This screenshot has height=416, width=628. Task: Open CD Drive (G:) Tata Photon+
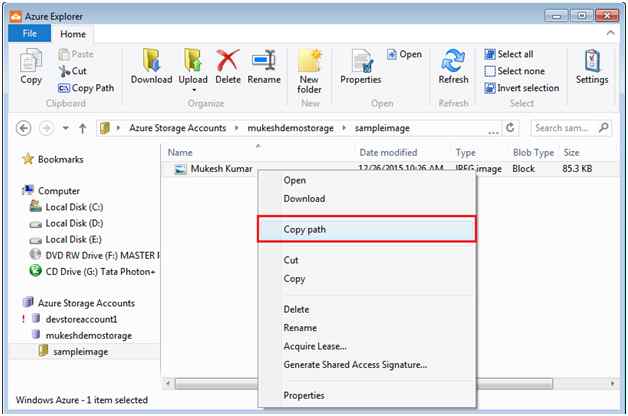93,271
